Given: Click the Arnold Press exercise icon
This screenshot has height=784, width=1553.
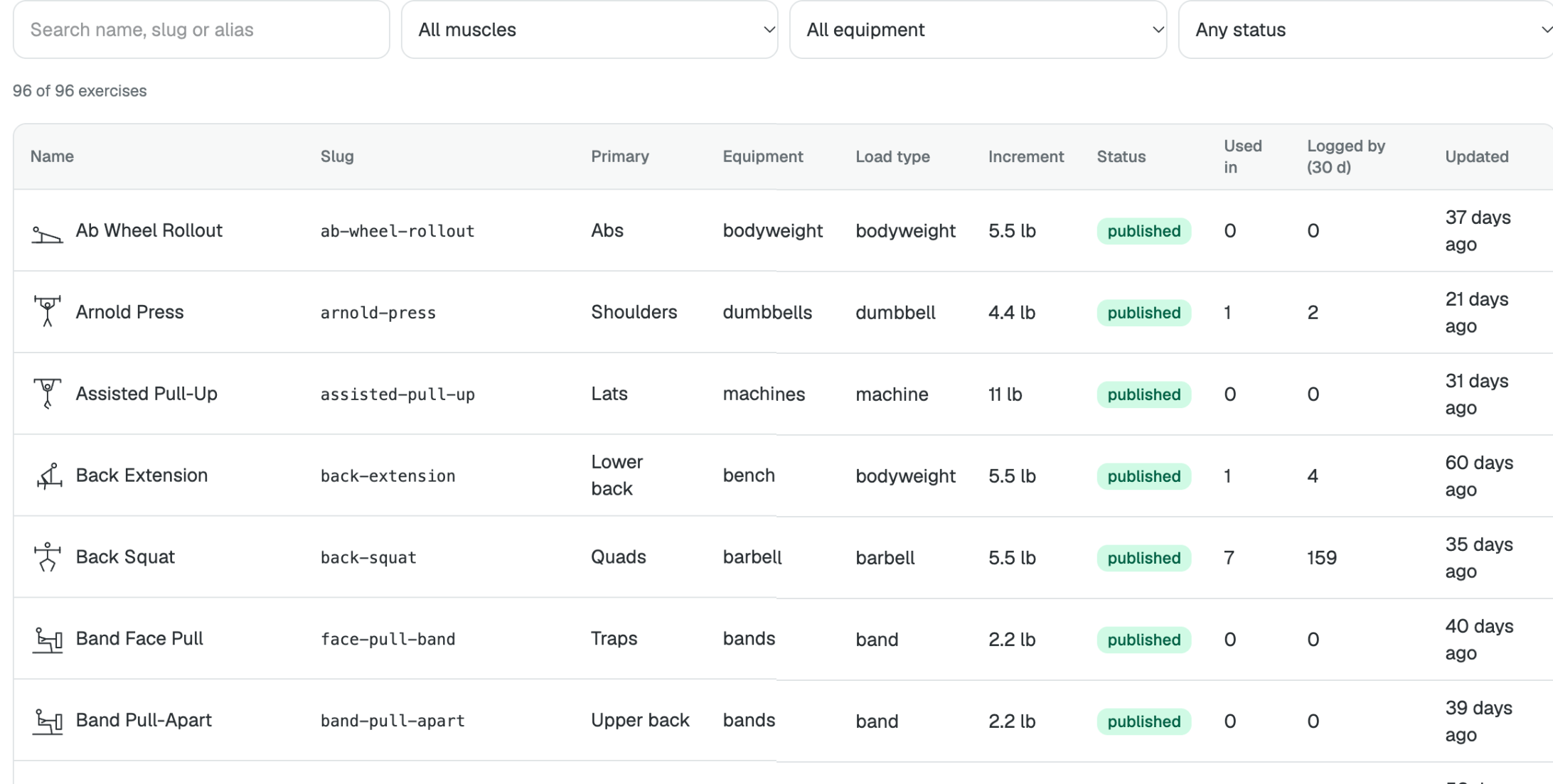Looking at the screenshot, I should coord(48,311).
